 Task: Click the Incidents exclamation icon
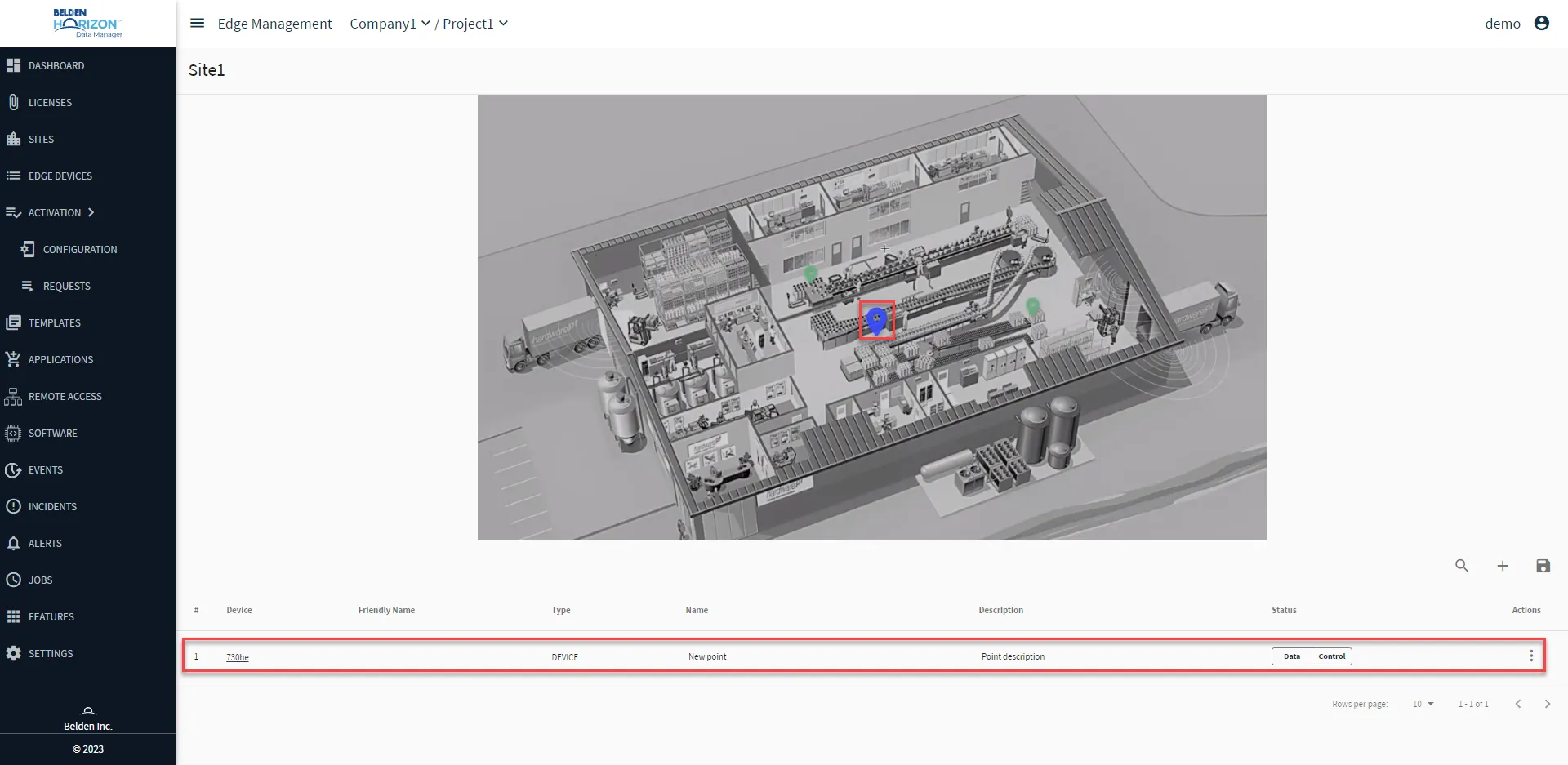(13, 506)
